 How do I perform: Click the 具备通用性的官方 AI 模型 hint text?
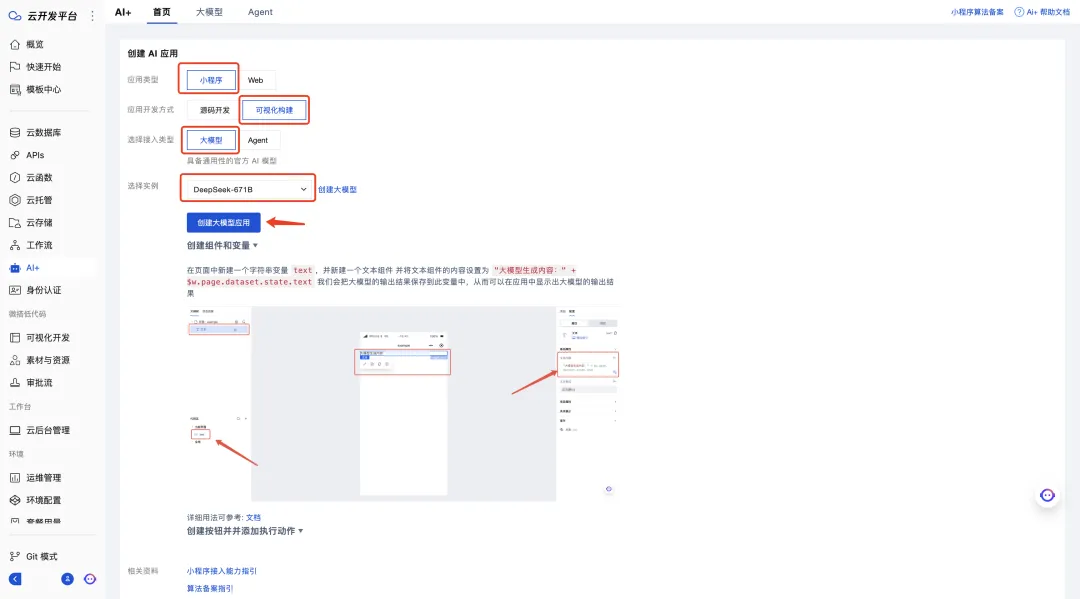point(231,160)
